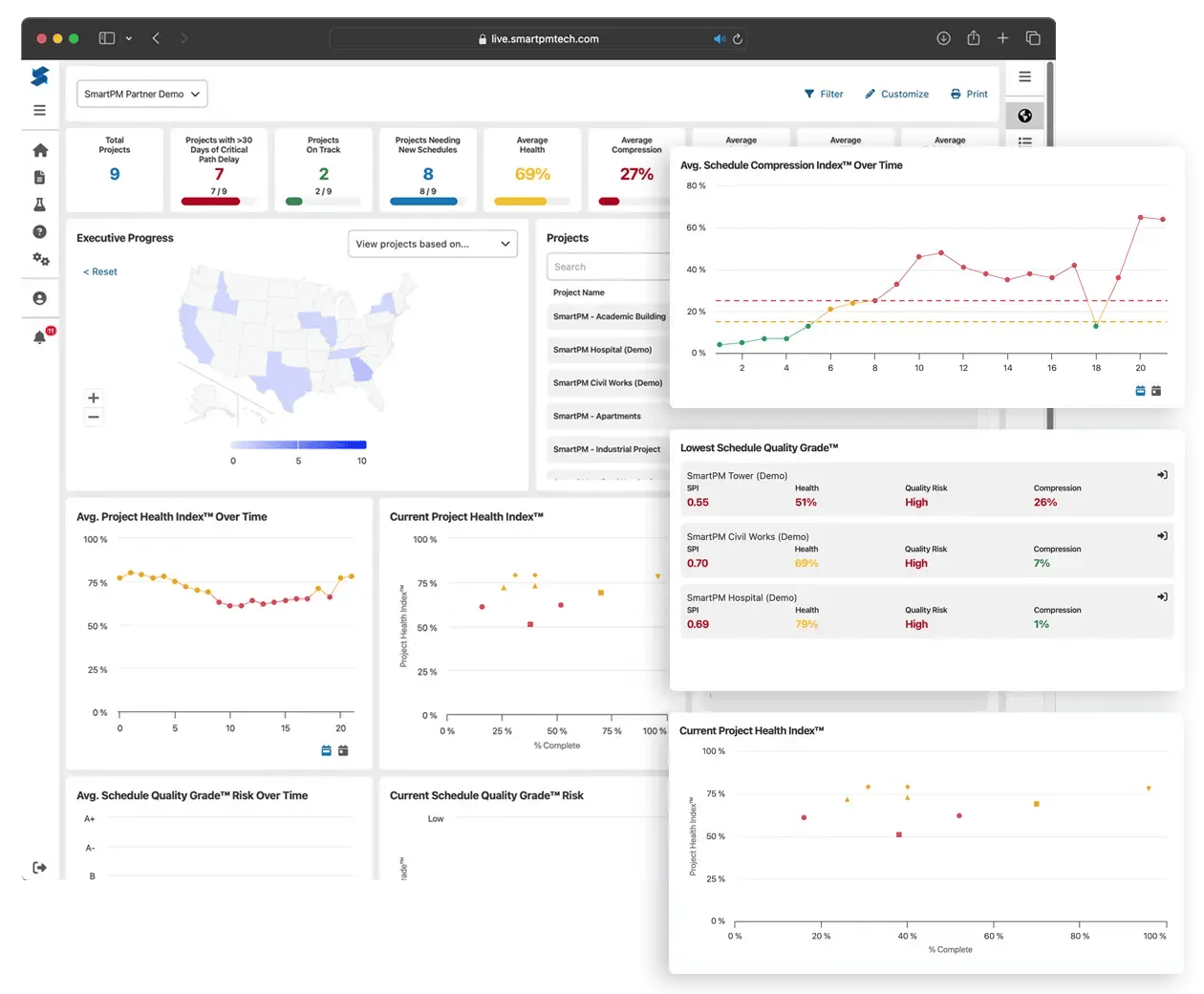
Task: Click Projects On Track card
Action: coord(323,169)
